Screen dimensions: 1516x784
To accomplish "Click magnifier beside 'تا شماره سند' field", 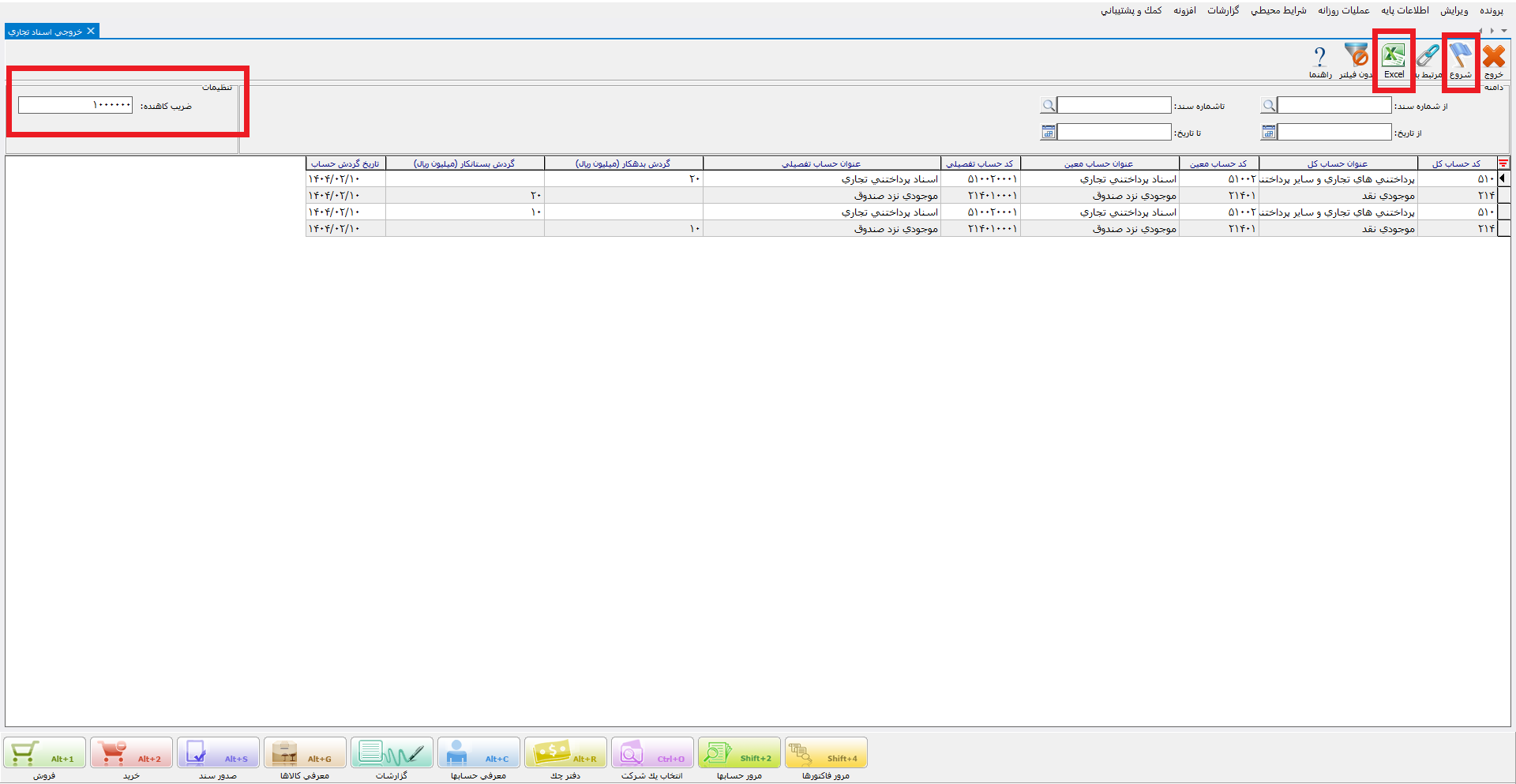I will [x=1049, y=106].
